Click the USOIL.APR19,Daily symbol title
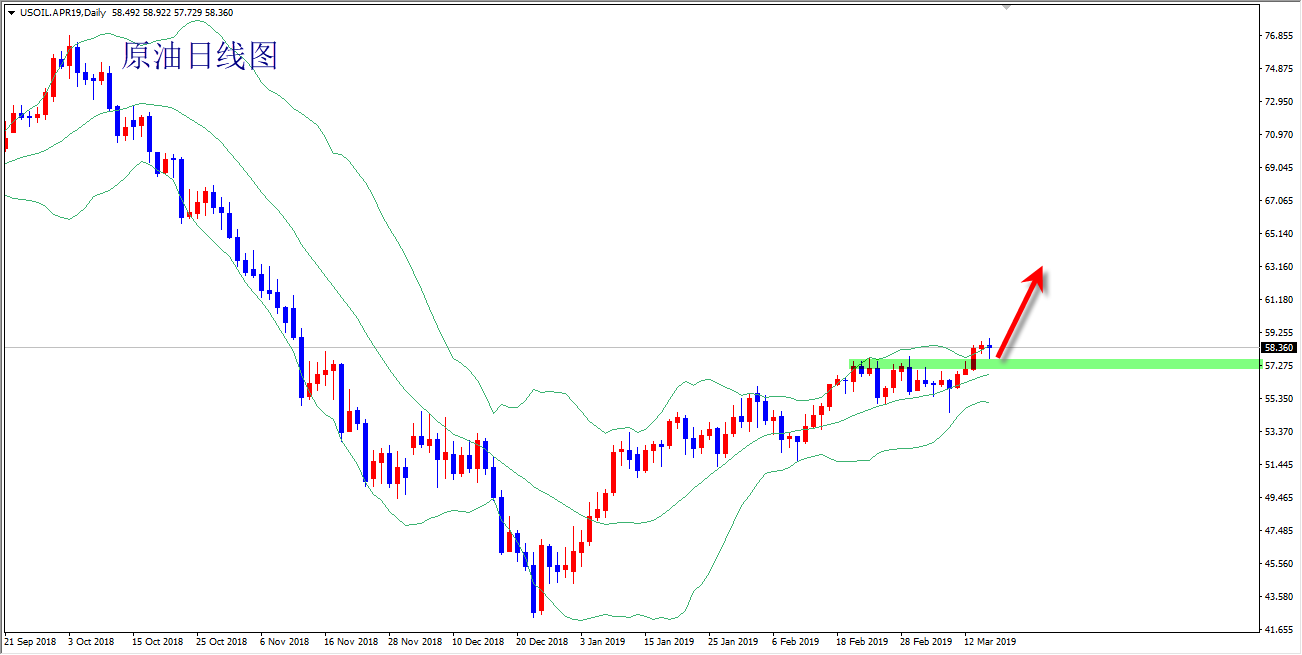Image resolution: width=1302 pixels, height=655 pixels. click(62, 13)
